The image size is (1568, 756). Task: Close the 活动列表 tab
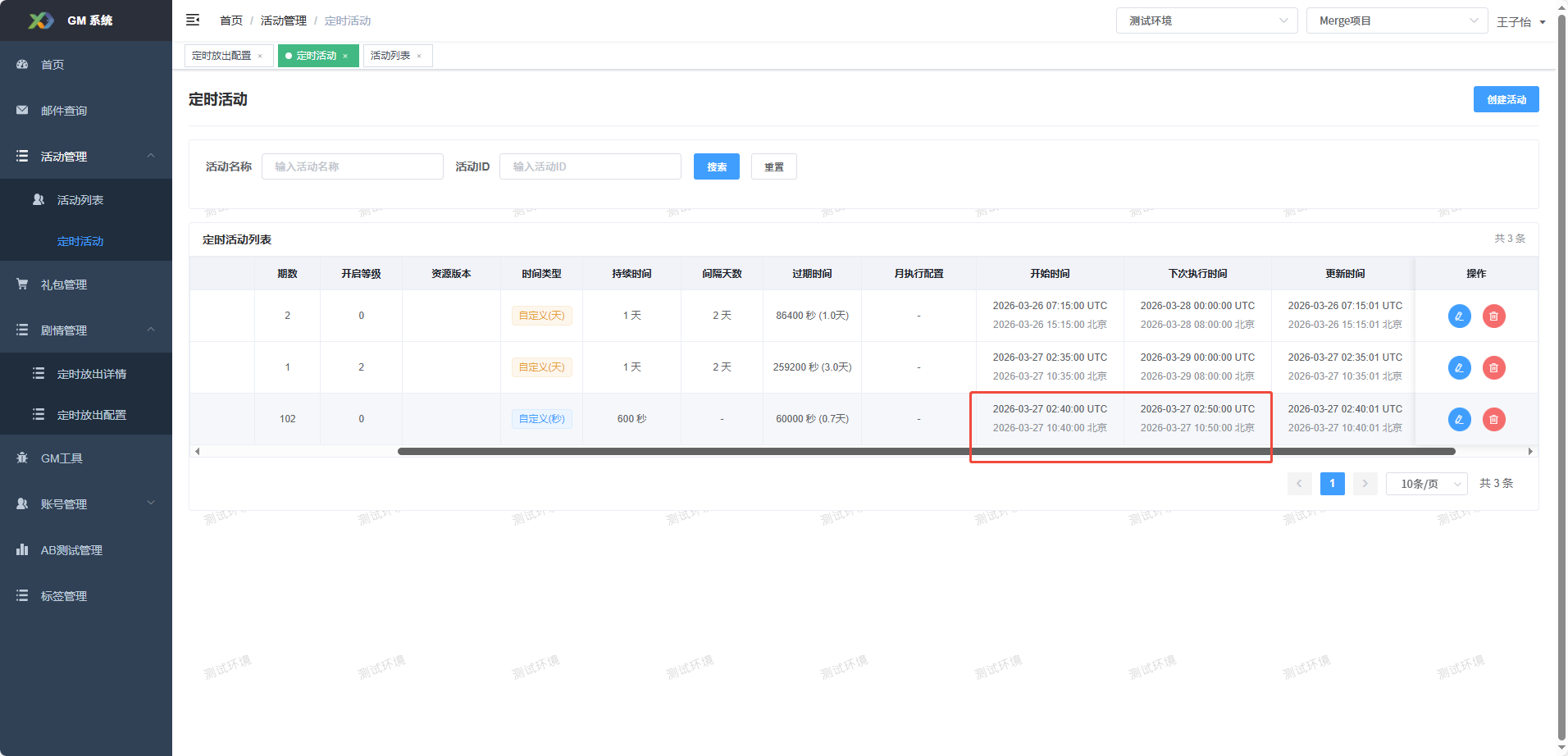point(419,56)
